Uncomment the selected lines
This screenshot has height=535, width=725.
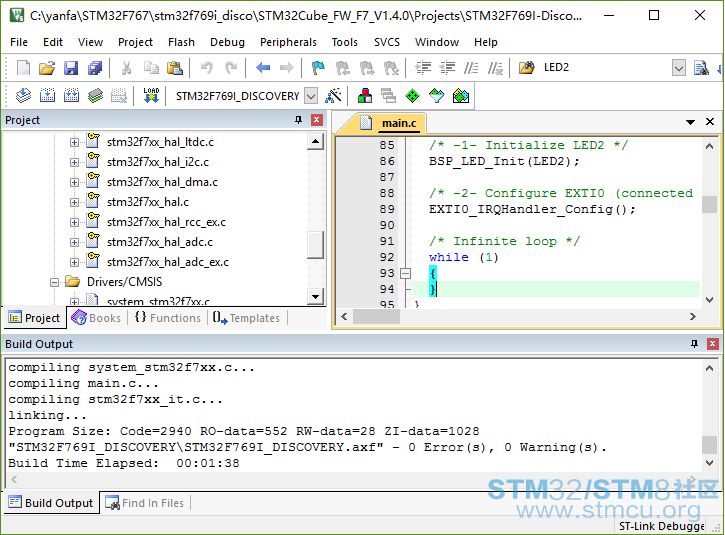click(x=495, y=68)
